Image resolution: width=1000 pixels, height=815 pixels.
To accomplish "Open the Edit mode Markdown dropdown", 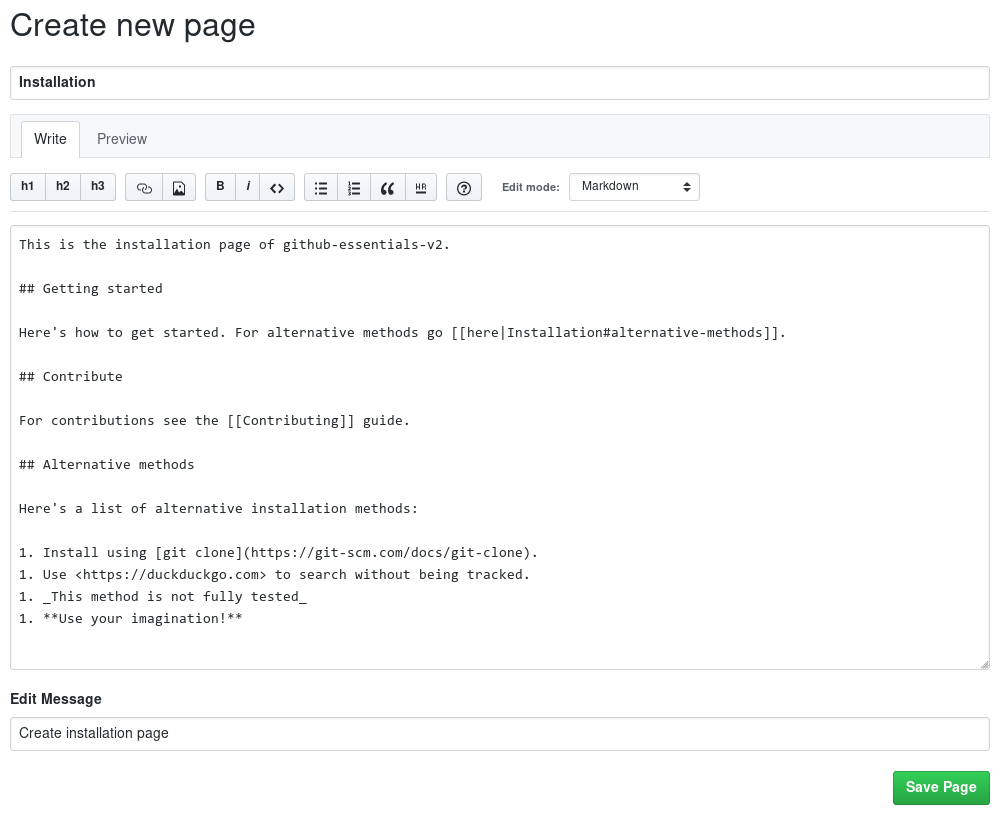I will pyautogui.click(x=634, y=187).
